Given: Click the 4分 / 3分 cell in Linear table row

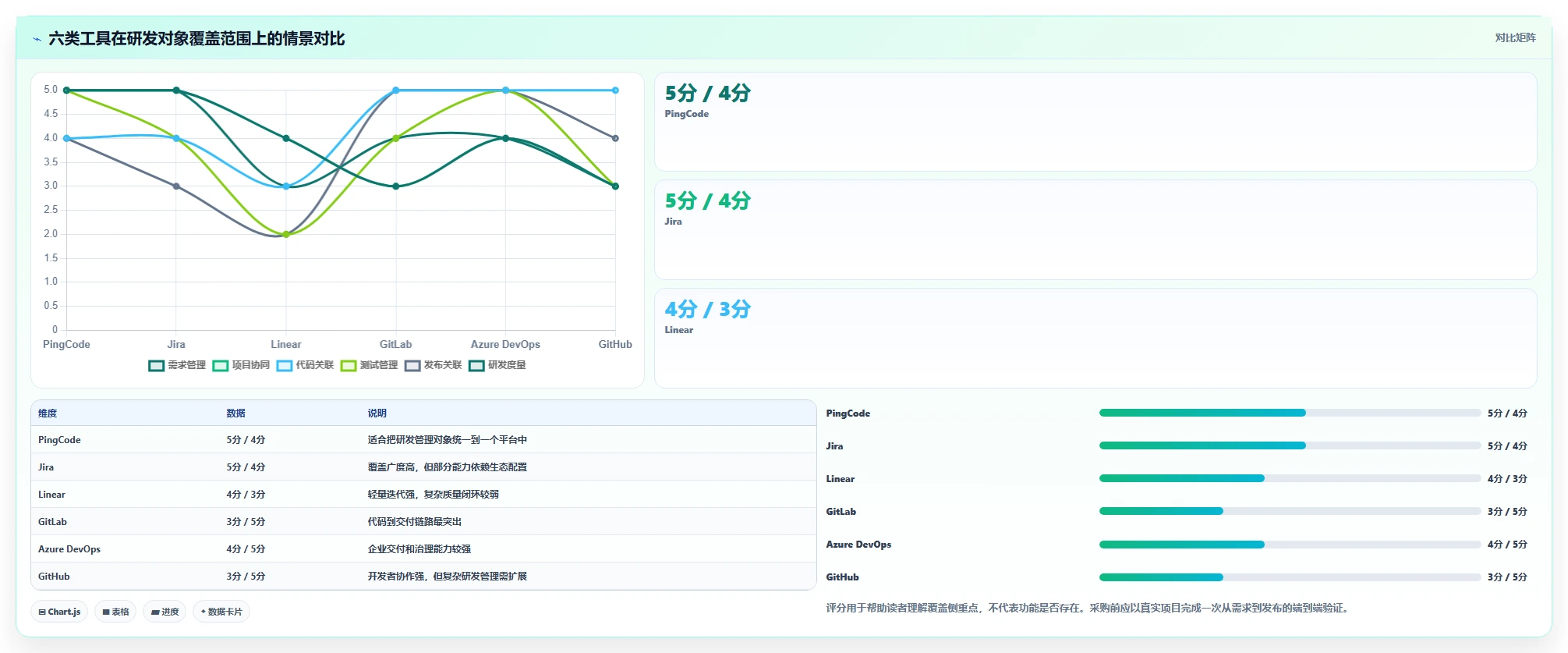Looking at the screenshot, I should (246, 495).
